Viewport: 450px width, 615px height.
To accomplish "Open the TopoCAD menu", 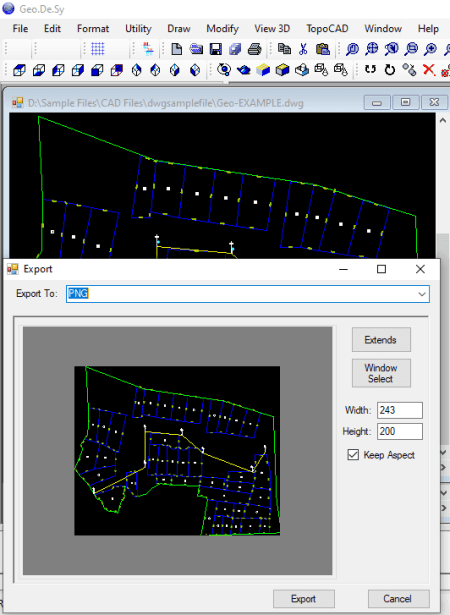I will pyautogui.click(x=327, y=29).
